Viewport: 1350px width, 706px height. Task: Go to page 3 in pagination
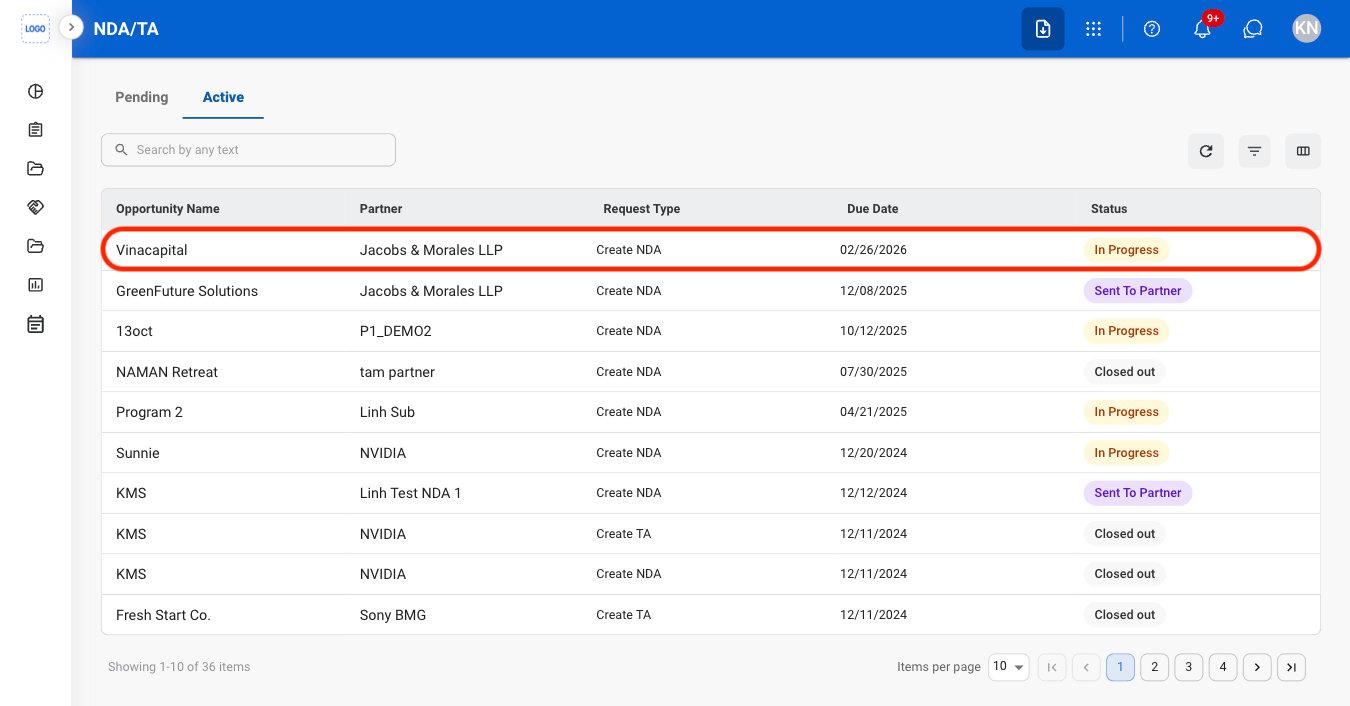[x=1188, y=667]
